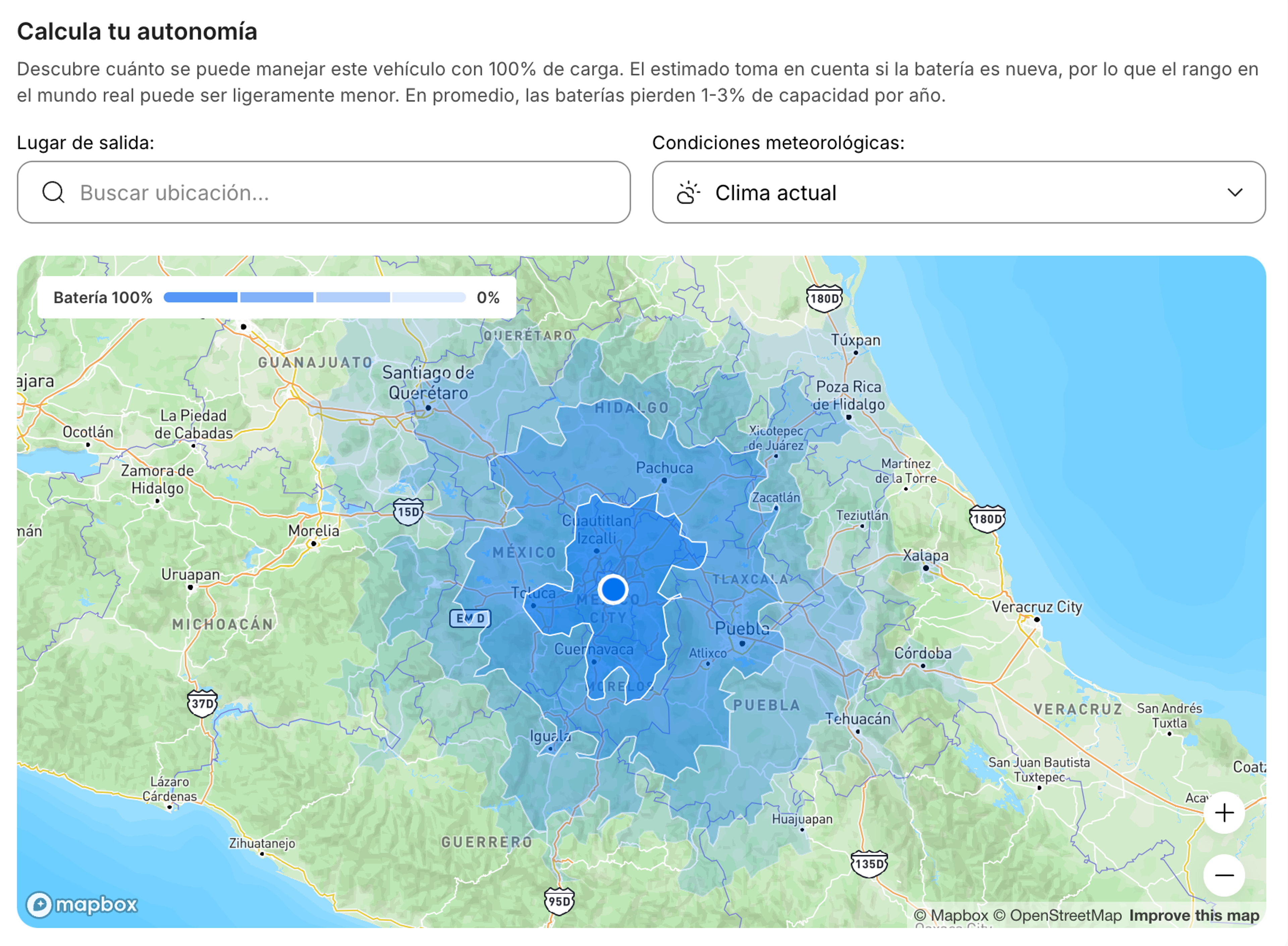Expand weather dropdown chevron arrow
Image resolution: width=1288 pixels, height=946 pixels.
click(1235, 193)
